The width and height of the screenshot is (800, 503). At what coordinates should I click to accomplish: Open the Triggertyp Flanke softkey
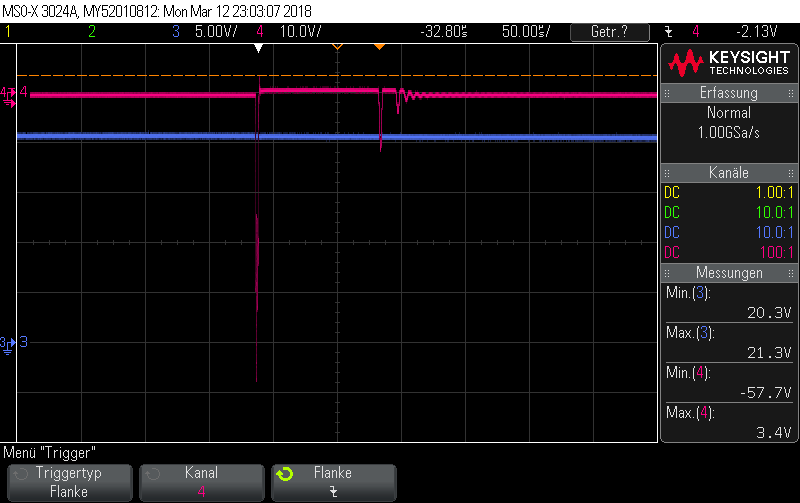click(x=70, y=483)
